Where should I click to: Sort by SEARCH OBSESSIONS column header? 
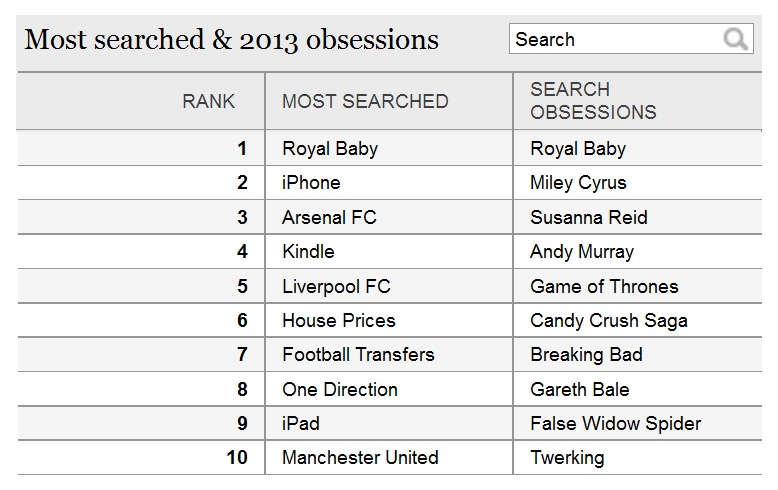pos(593,101)
